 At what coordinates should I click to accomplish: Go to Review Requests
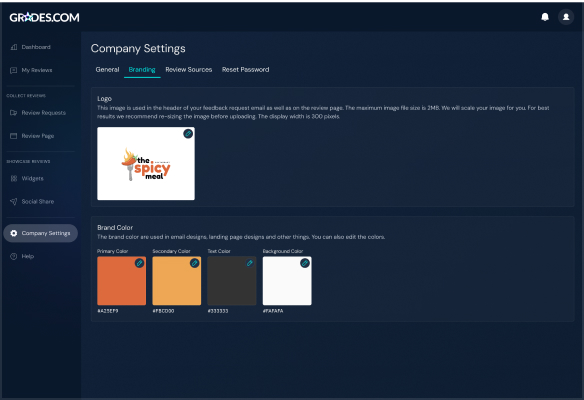point(44,112)
